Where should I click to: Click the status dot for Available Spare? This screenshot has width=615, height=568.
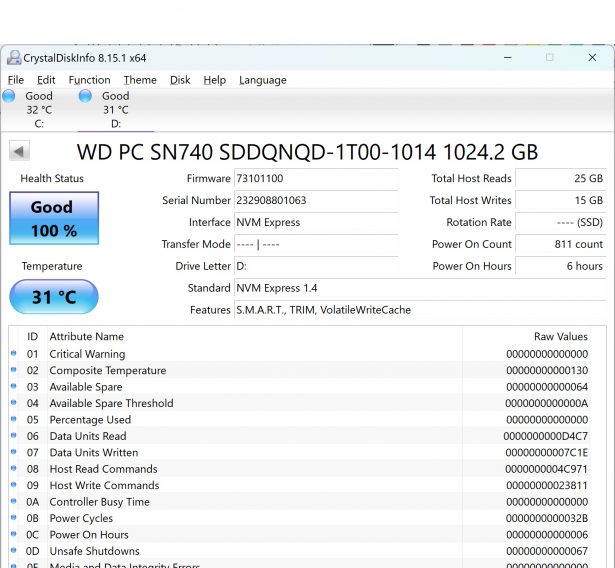tap(14, 387)
